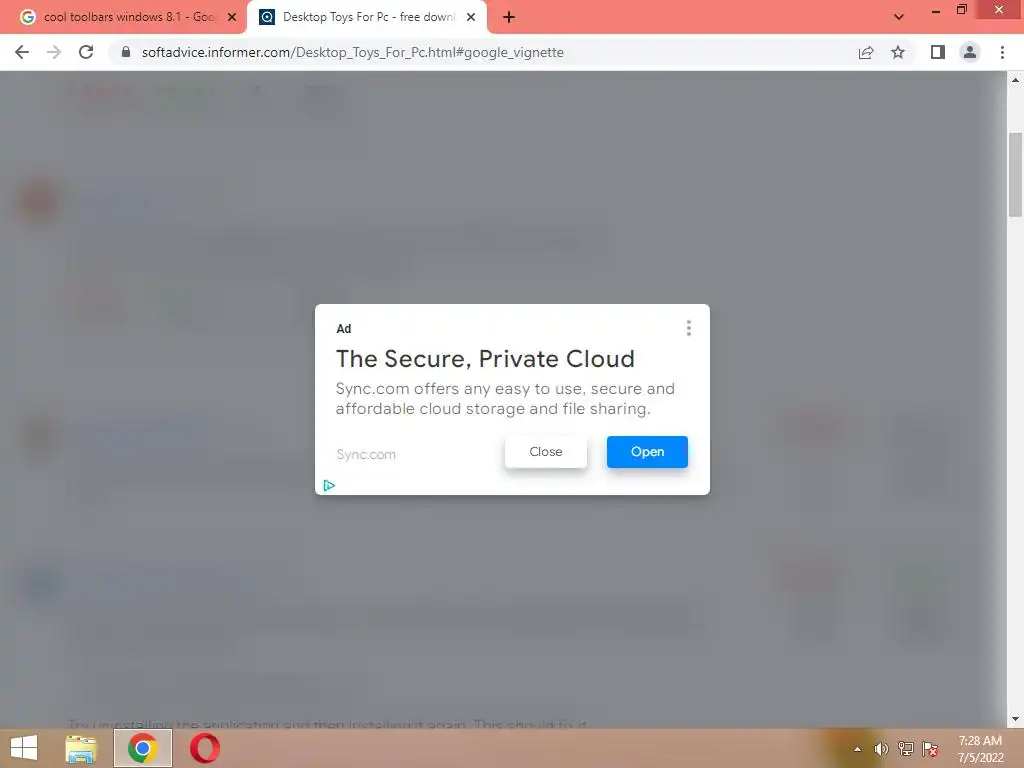Launch Opera from the taskbar
1024x768 pixels.
tap(204, 748)
